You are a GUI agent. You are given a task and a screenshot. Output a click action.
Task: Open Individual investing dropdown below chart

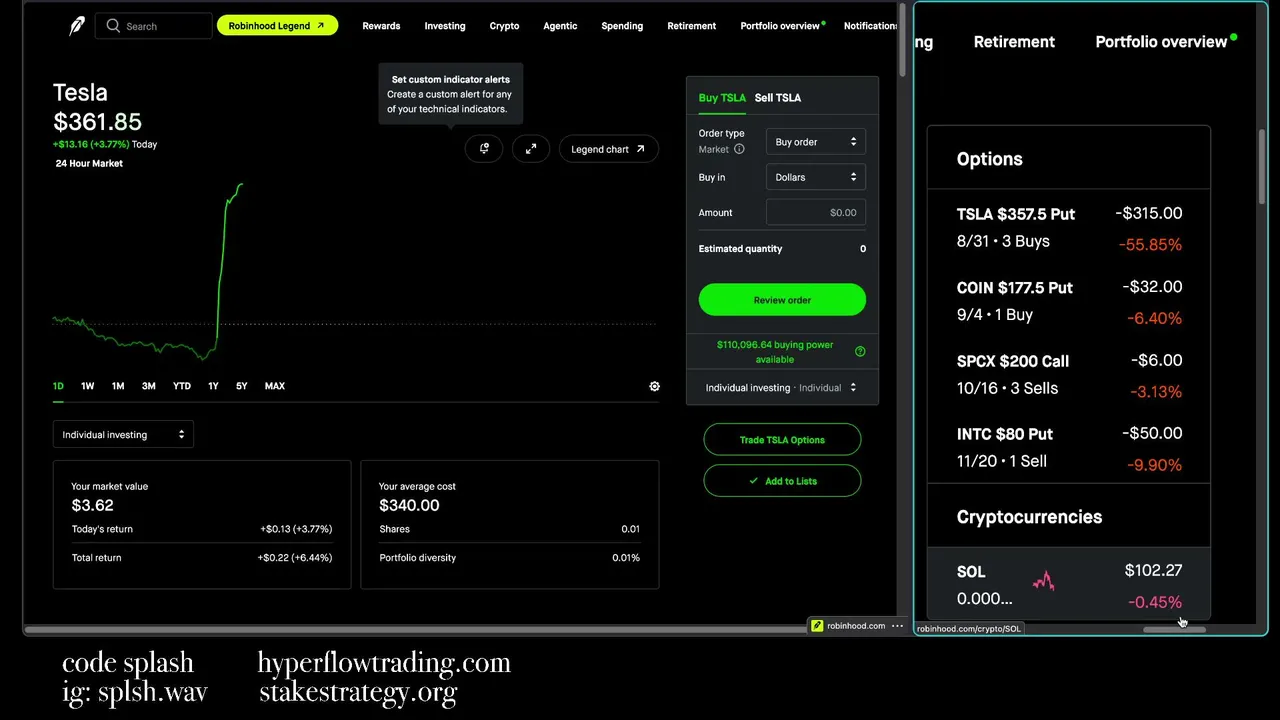[123, 434]
